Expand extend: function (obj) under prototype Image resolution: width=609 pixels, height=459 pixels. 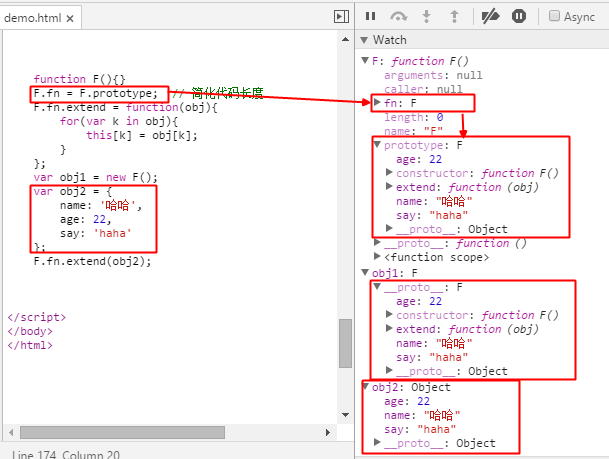click(389, 187)
